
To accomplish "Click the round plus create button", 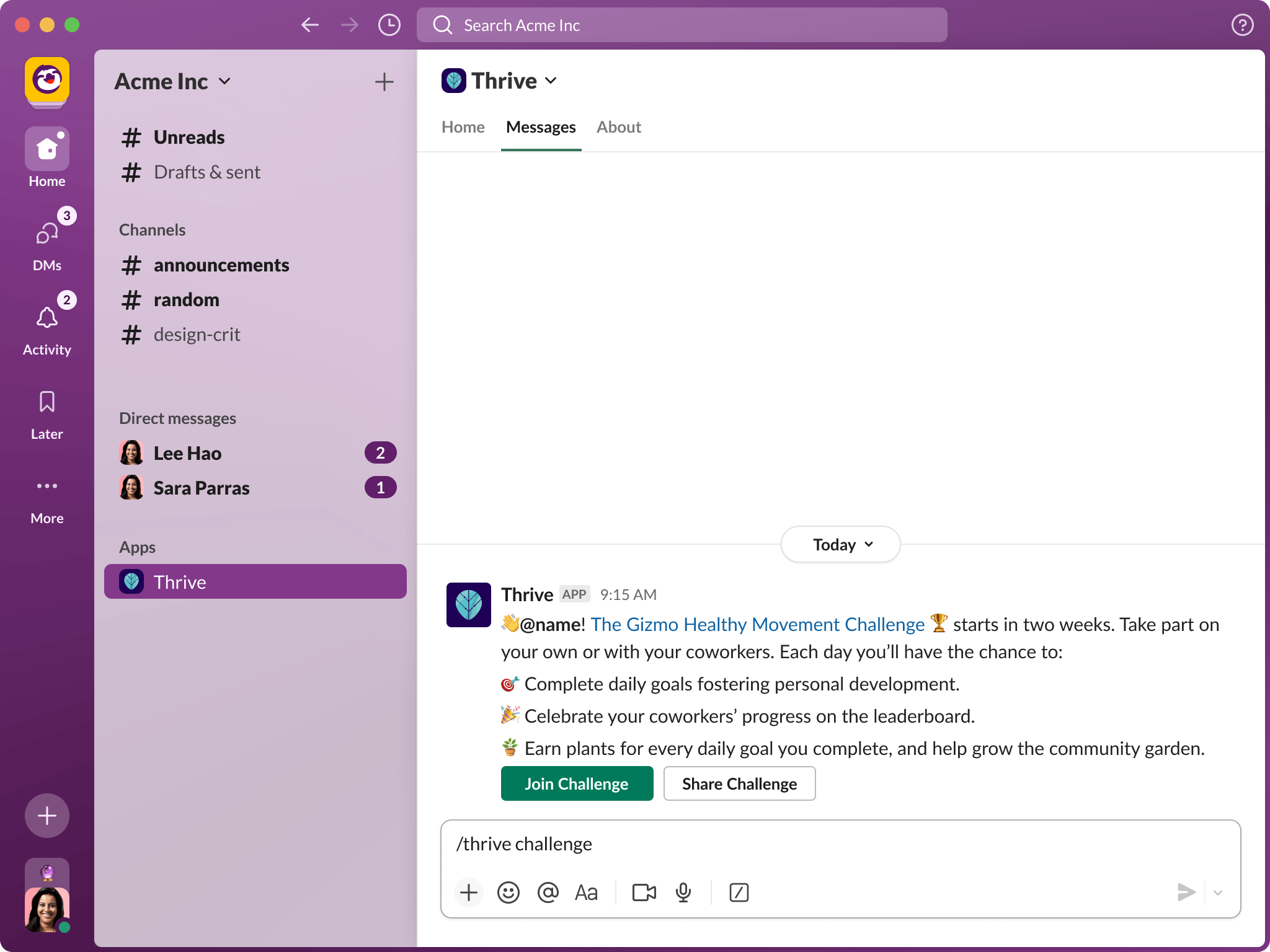I will 47,816.
